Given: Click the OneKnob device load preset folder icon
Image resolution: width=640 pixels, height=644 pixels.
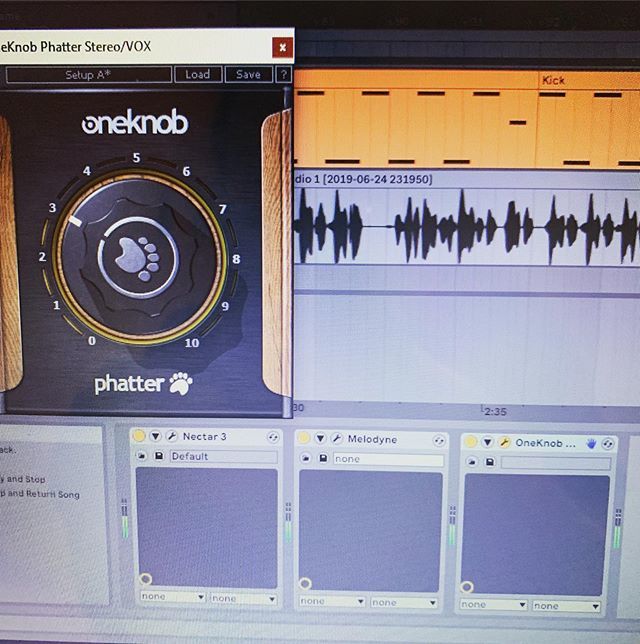Looking at the screenshot, I should 472,462.
